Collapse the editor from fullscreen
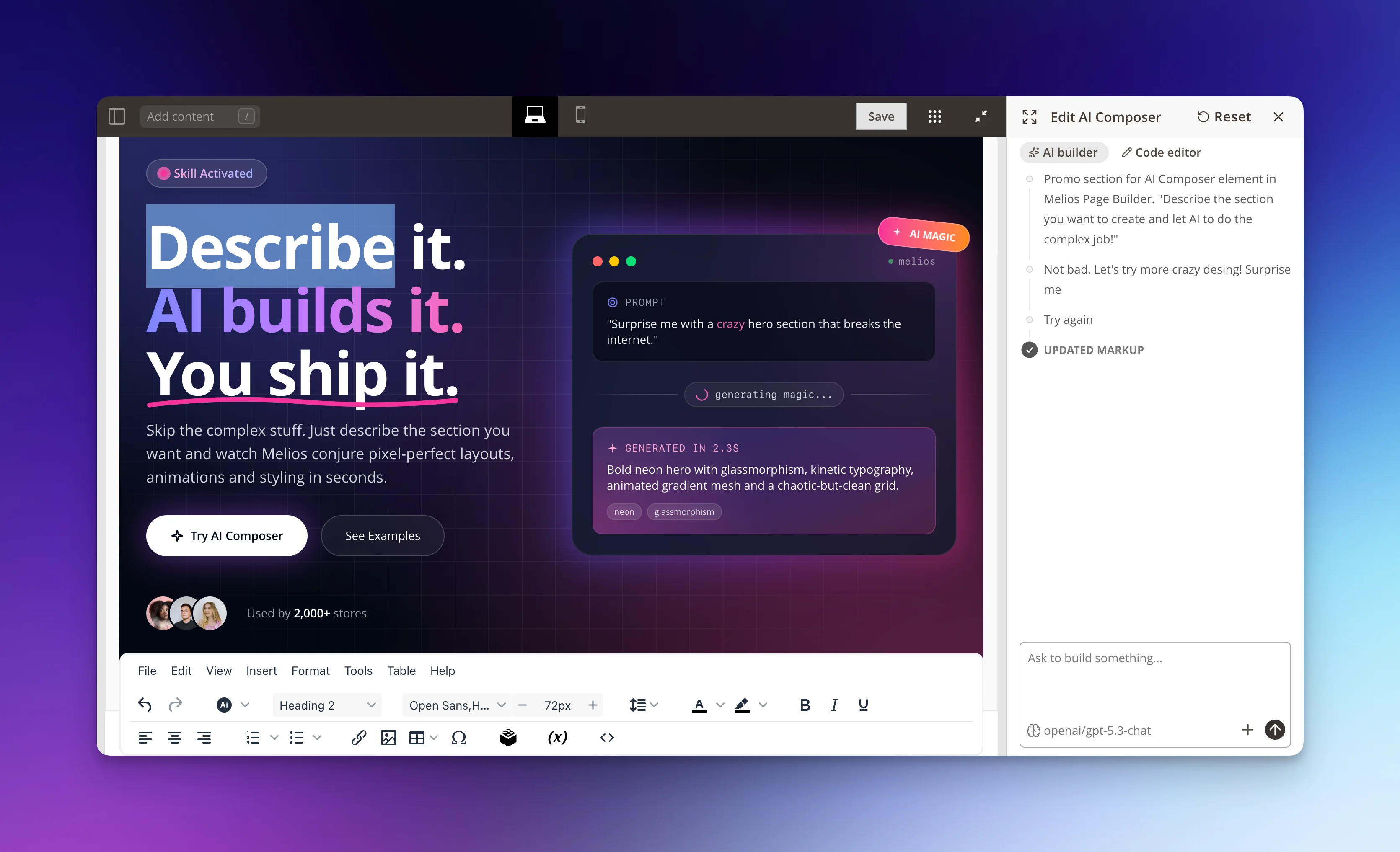Viewport: 1400px width, 852px height. coord(981,116)
